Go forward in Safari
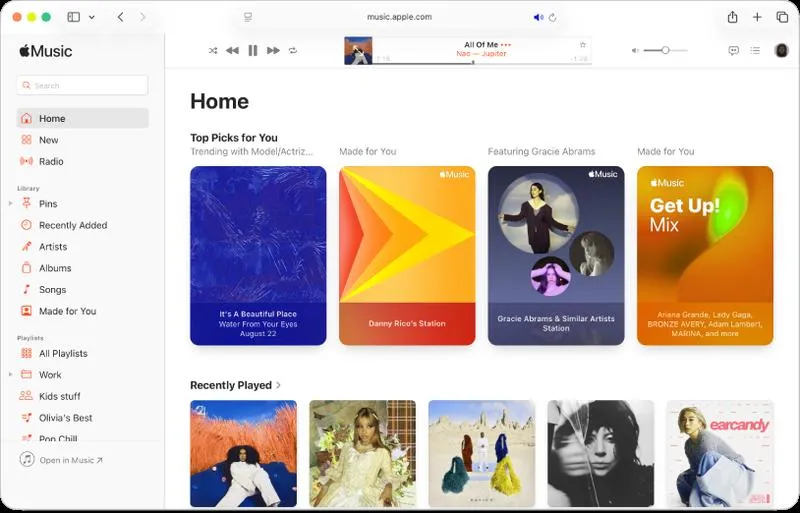Image resolution: width=800 pixels, height=513 pixels. (143, 17)
